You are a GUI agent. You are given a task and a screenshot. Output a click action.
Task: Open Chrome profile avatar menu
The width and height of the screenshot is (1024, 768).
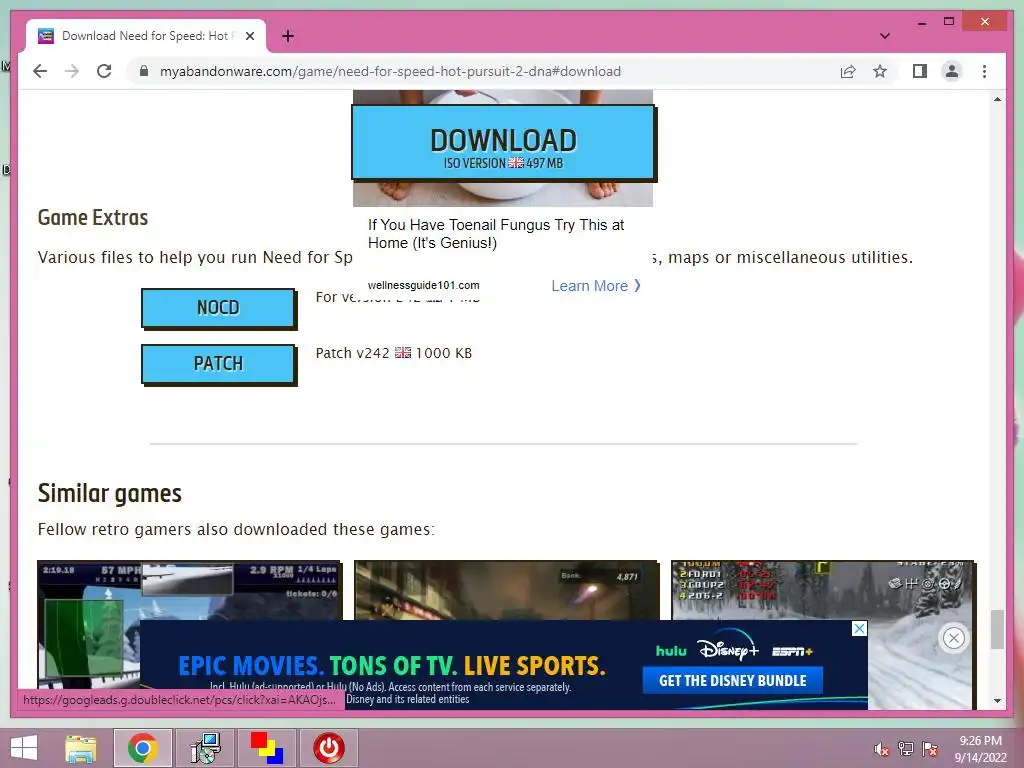tap(952, 71)
